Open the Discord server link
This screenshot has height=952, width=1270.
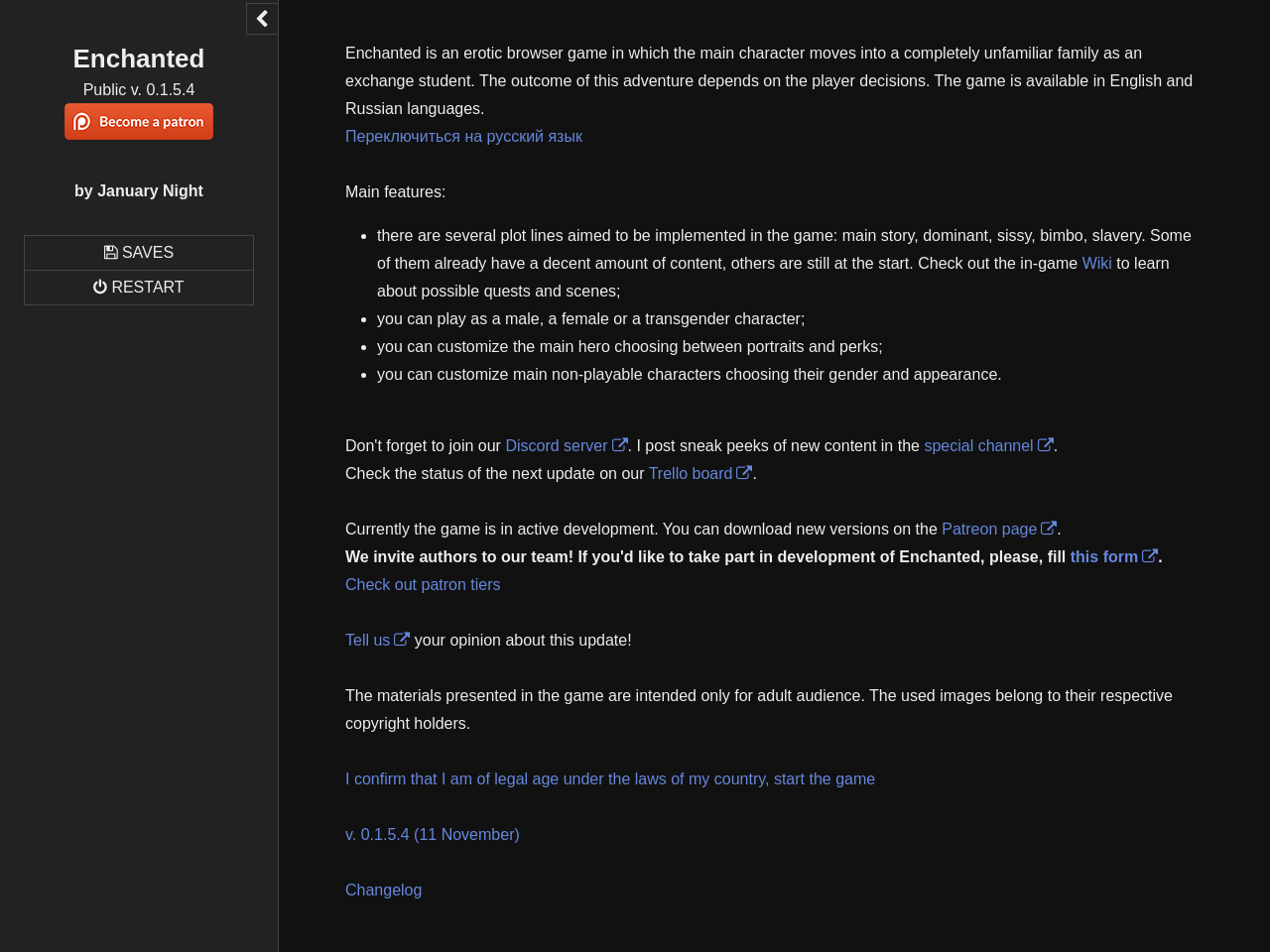point(556,446)
